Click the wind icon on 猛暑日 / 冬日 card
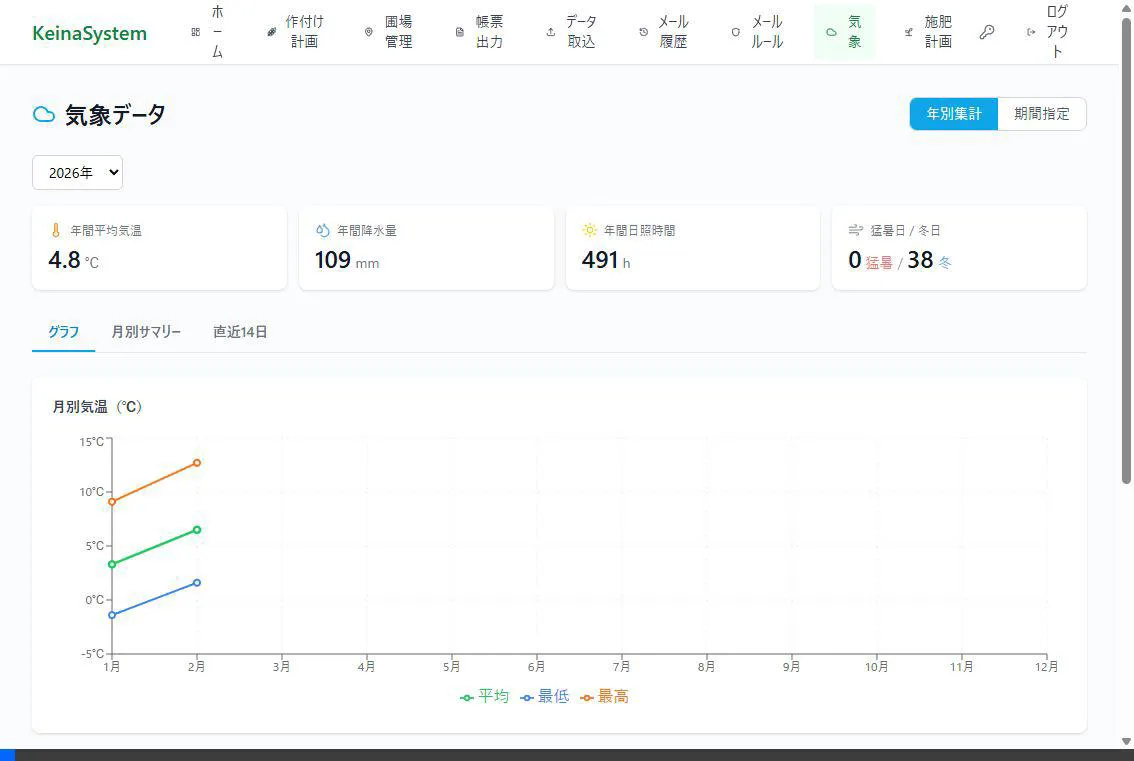This screenshot has height=761, width=1134. click(855, 230)
